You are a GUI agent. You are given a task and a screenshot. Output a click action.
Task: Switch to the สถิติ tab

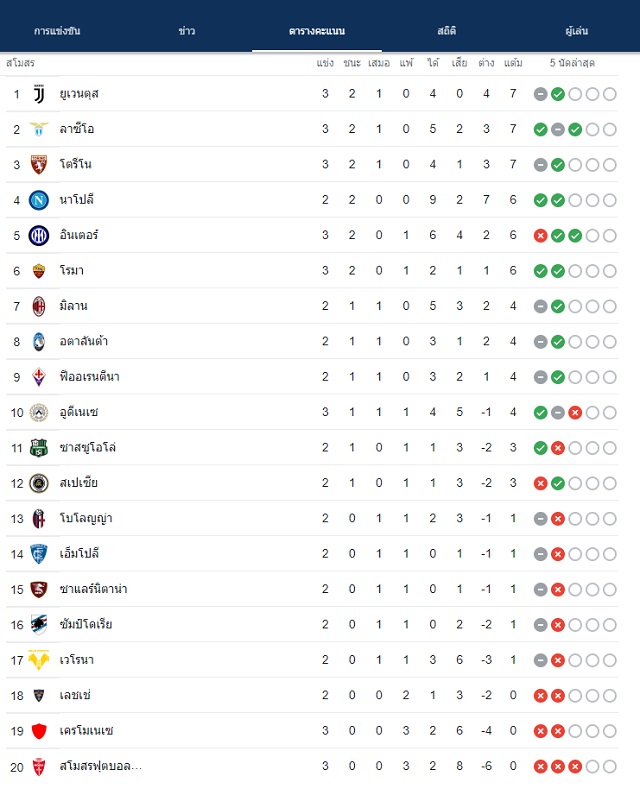click(447, 31)
